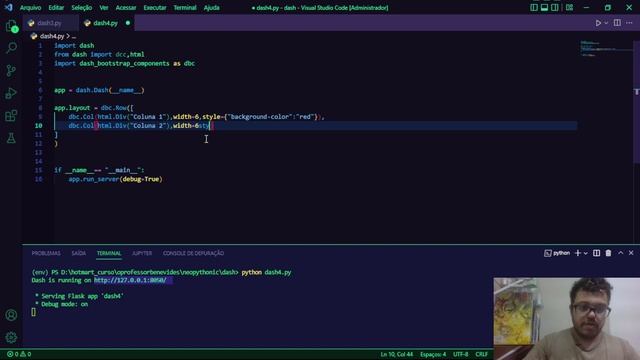Change UTF-8 file encoding
This screenshot has width=640, height=360.
point(460,354)
